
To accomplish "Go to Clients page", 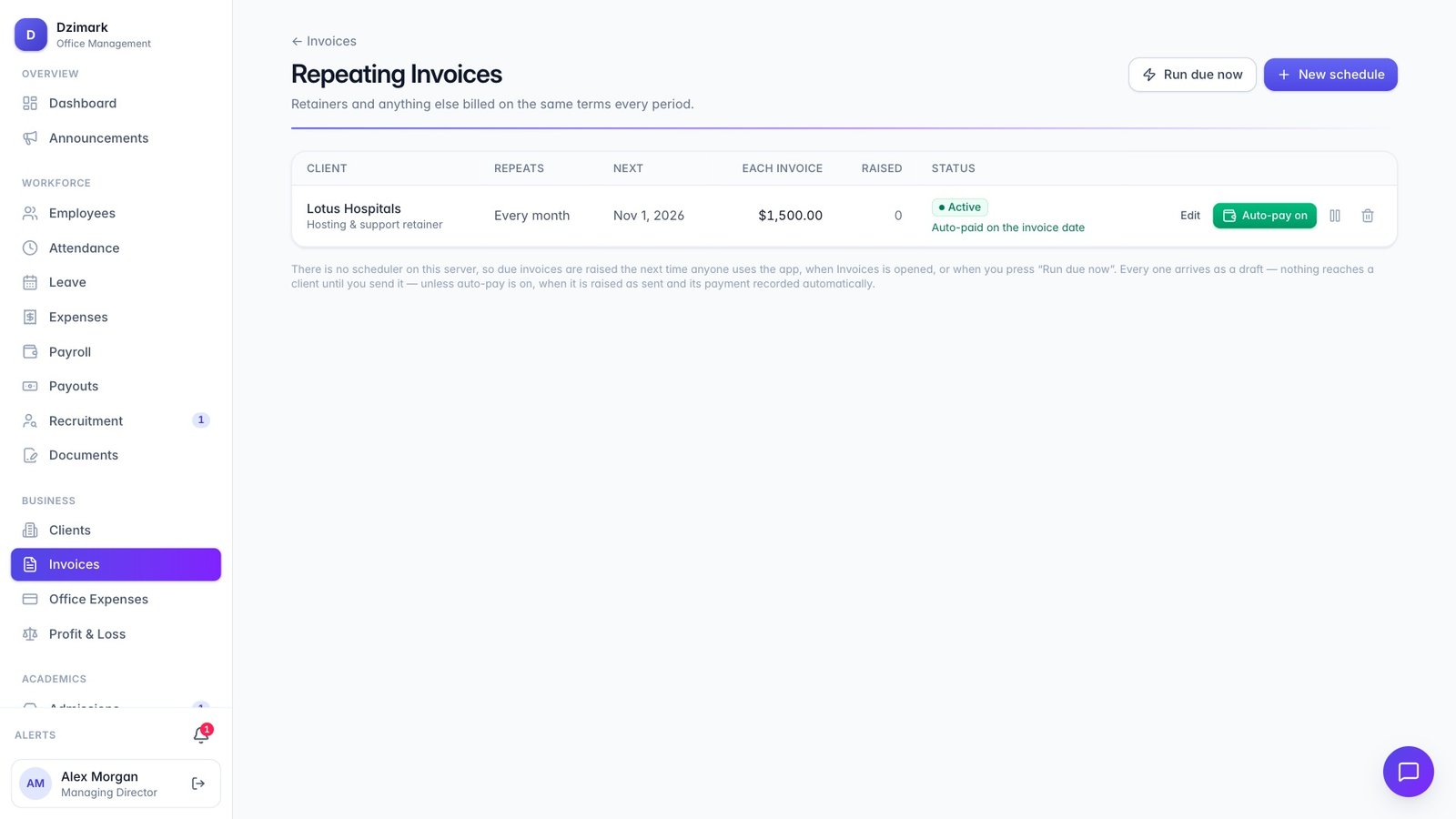I will click(x=116, y=530).
